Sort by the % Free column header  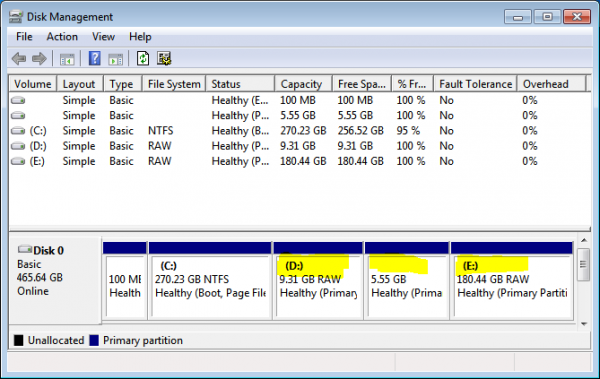(412, 84)
